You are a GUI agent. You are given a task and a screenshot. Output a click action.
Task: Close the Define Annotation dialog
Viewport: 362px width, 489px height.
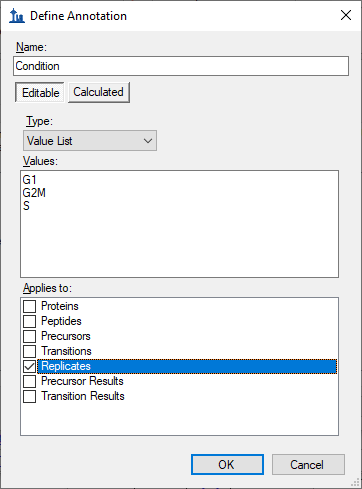coord(346,15)
